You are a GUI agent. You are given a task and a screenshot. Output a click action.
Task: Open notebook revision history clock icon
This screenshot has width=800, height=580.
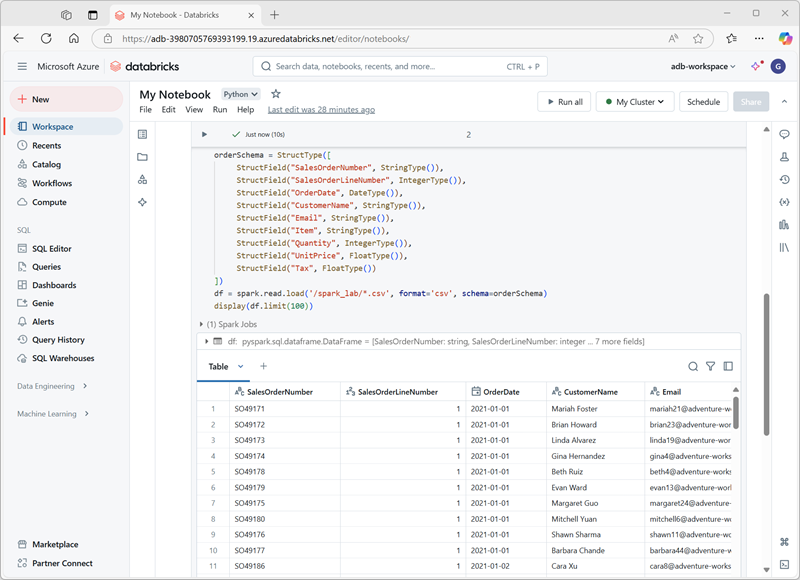pos(784,180)
